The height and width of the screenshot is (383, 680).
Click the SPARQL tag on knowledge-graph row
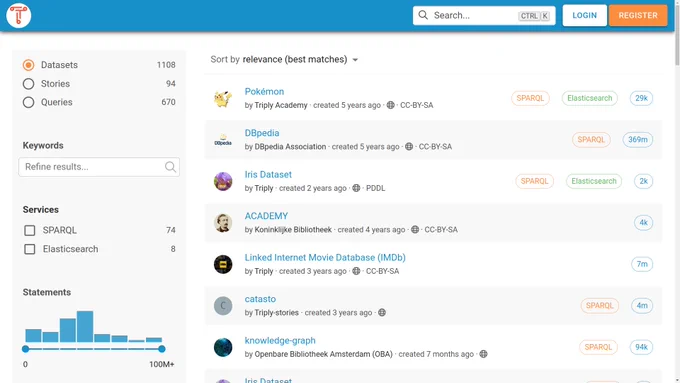[x=598, y=347]
